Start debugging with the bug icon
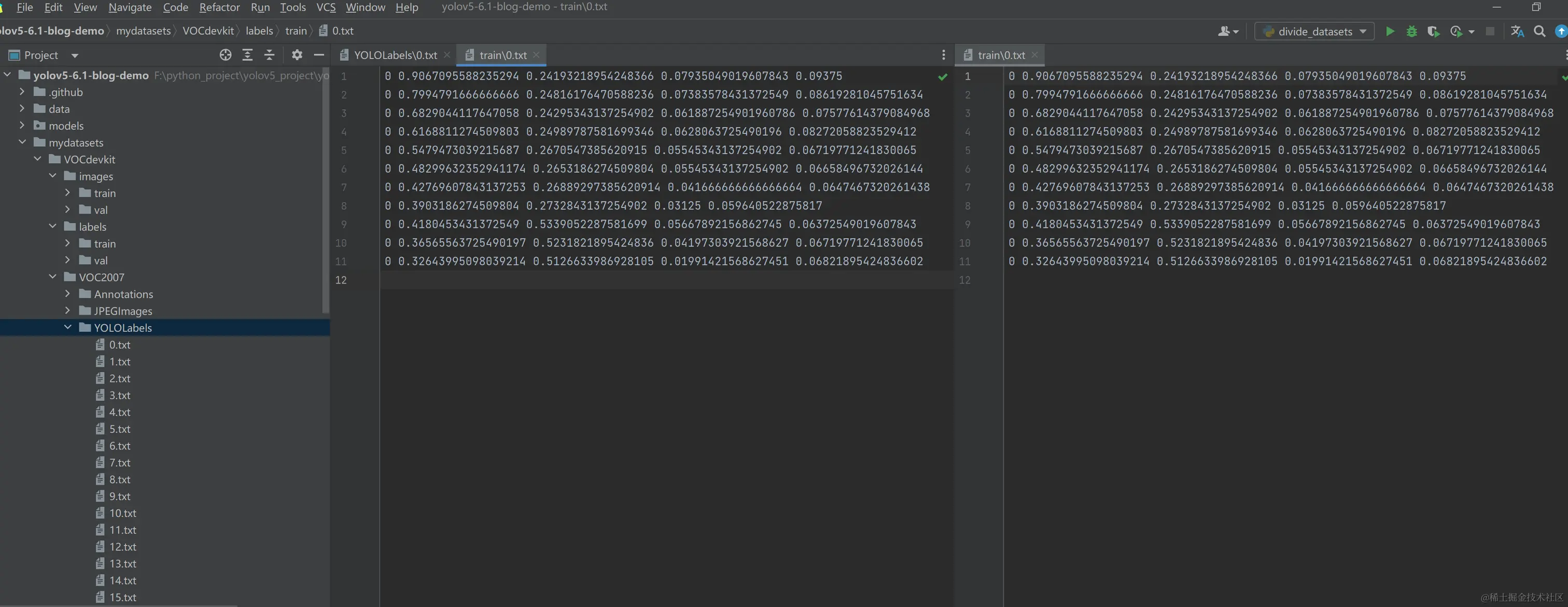Image resolution: width=1568 pixels, height=607 pixels. 1411,32
